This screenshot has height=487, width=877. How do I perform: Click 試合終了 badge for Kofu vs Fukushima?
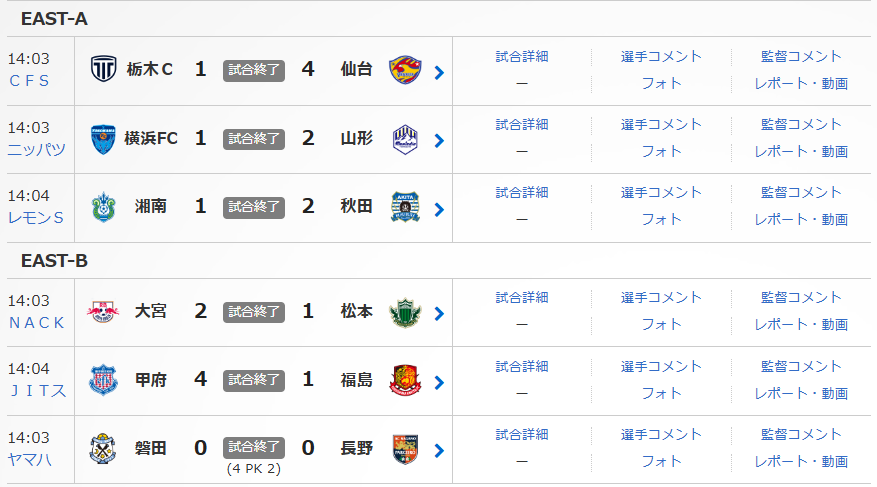tap(254, 379)
